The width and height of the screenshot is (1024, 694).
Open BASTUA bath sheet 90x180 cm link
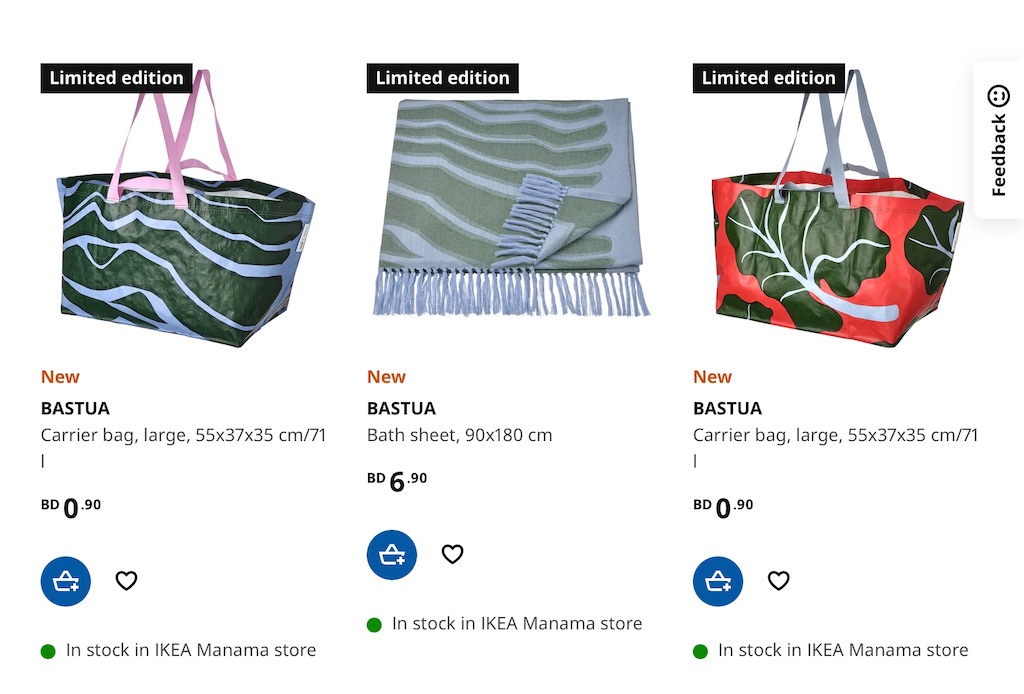(x=460, y=435)
